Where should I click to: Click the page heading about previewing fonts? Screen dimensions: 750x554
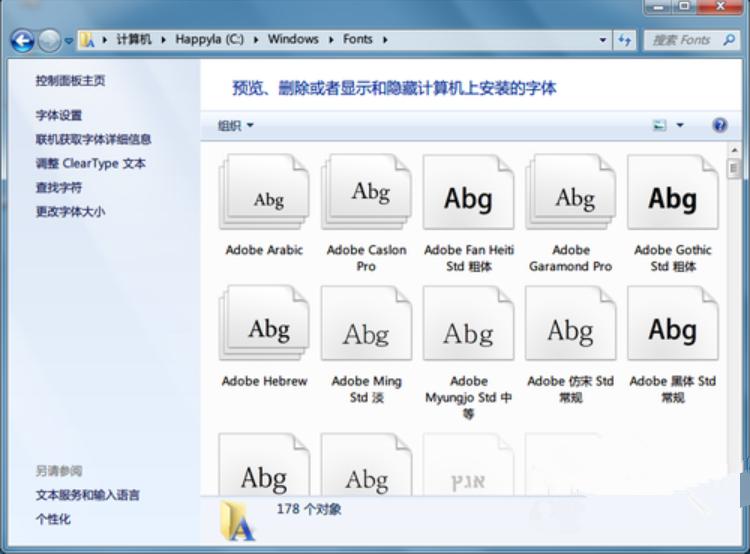click(x=394, y=88)
